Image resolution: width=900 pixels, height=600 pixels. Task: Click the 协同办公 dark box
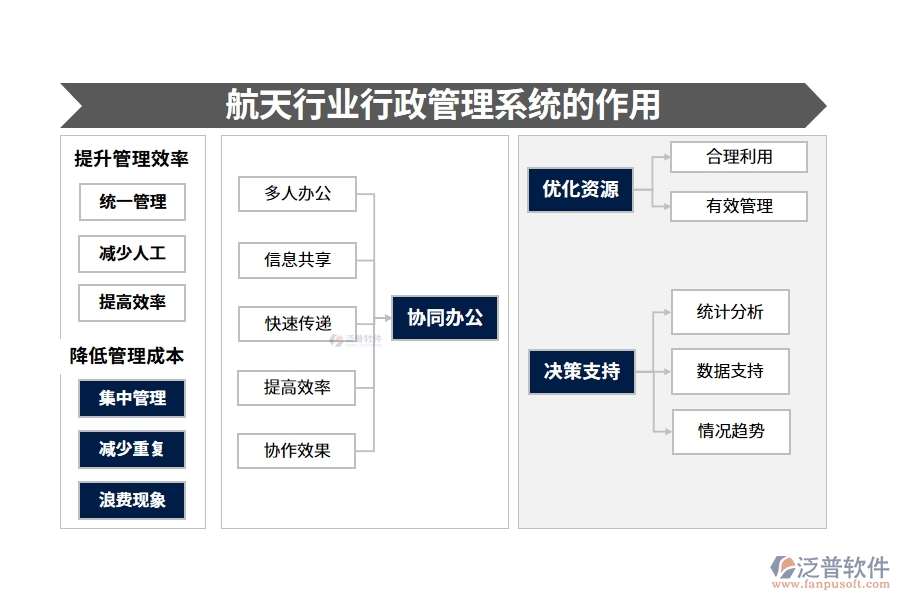(444, 318)
